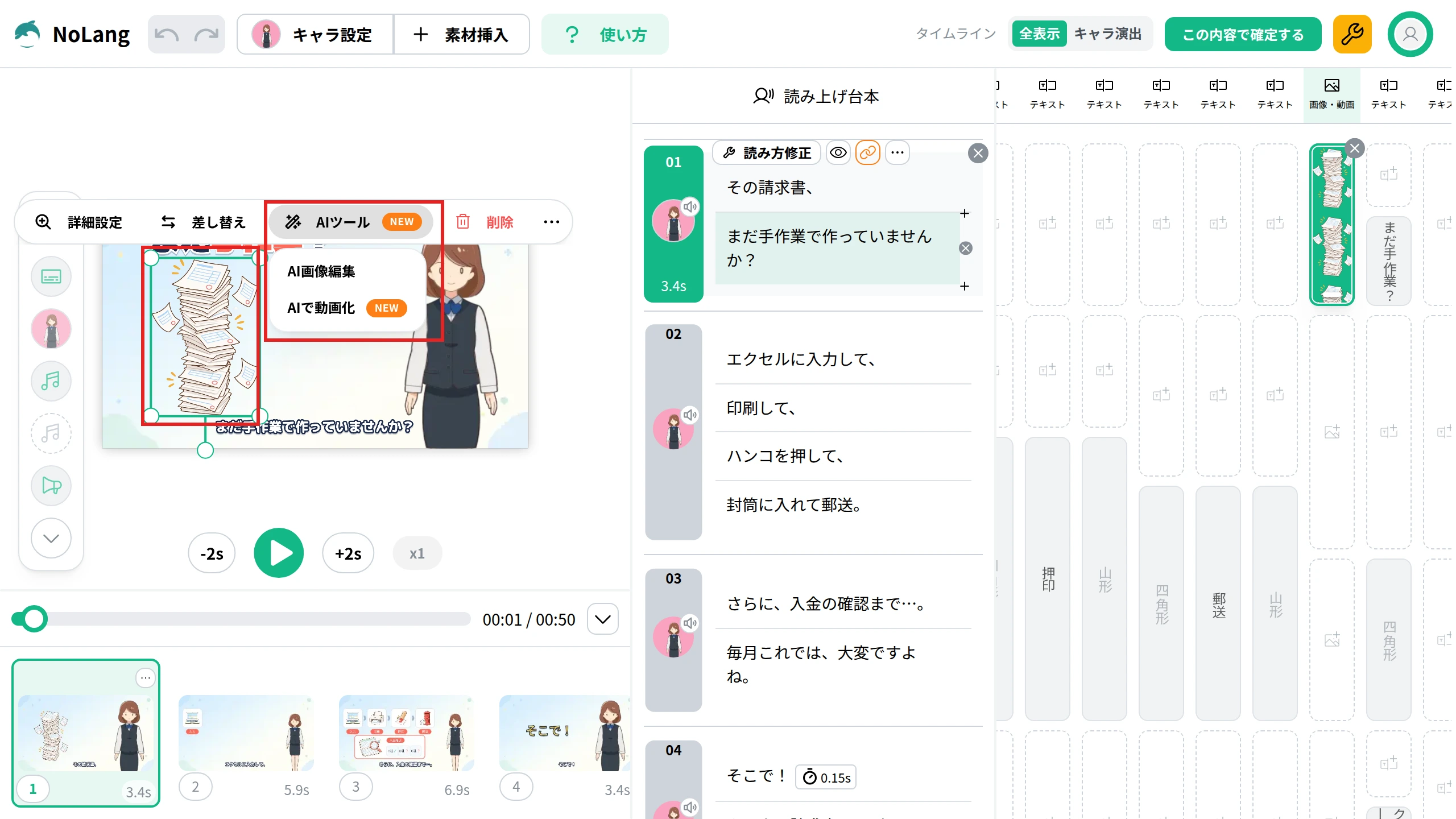Toggle the eye visibility icon in script 01
1456x819 pixels.
pos(838,152)
